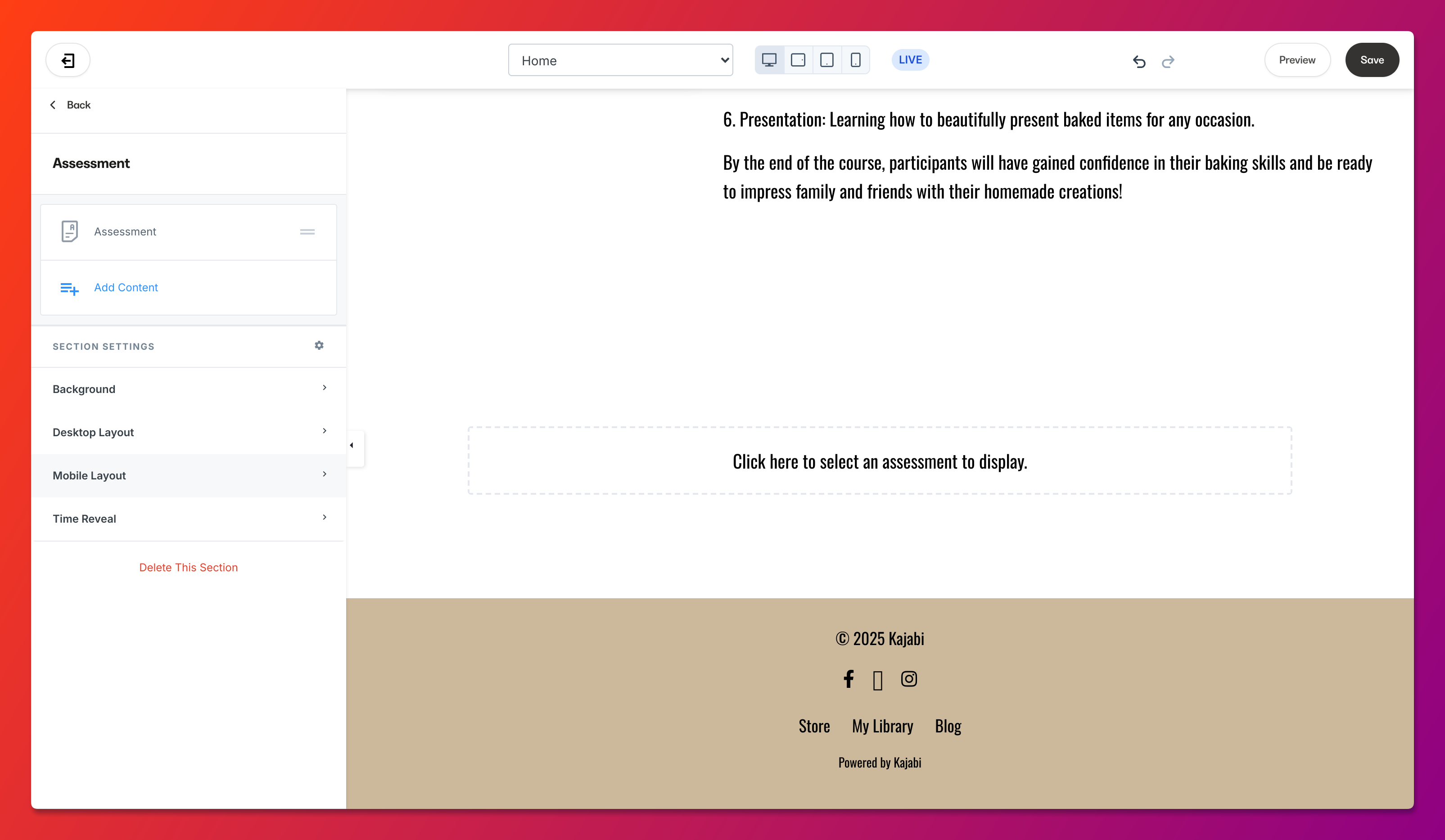Click the Instagram icon in footer
This screenshot has height=840, width=1445.
point(908,679)
